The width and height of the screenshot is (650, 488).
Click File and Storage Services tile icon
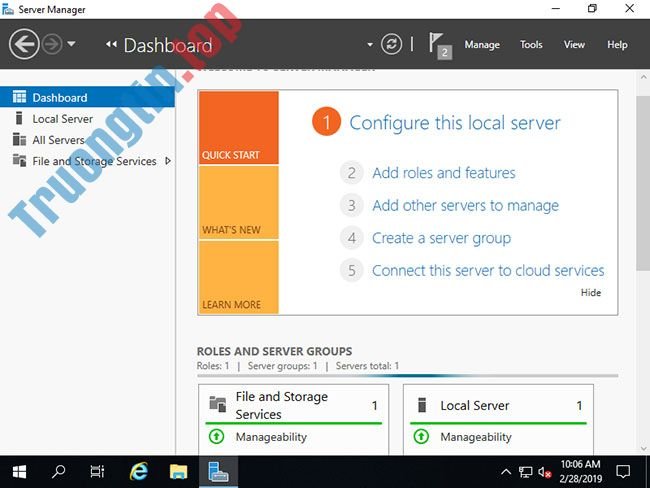[218, 404]
